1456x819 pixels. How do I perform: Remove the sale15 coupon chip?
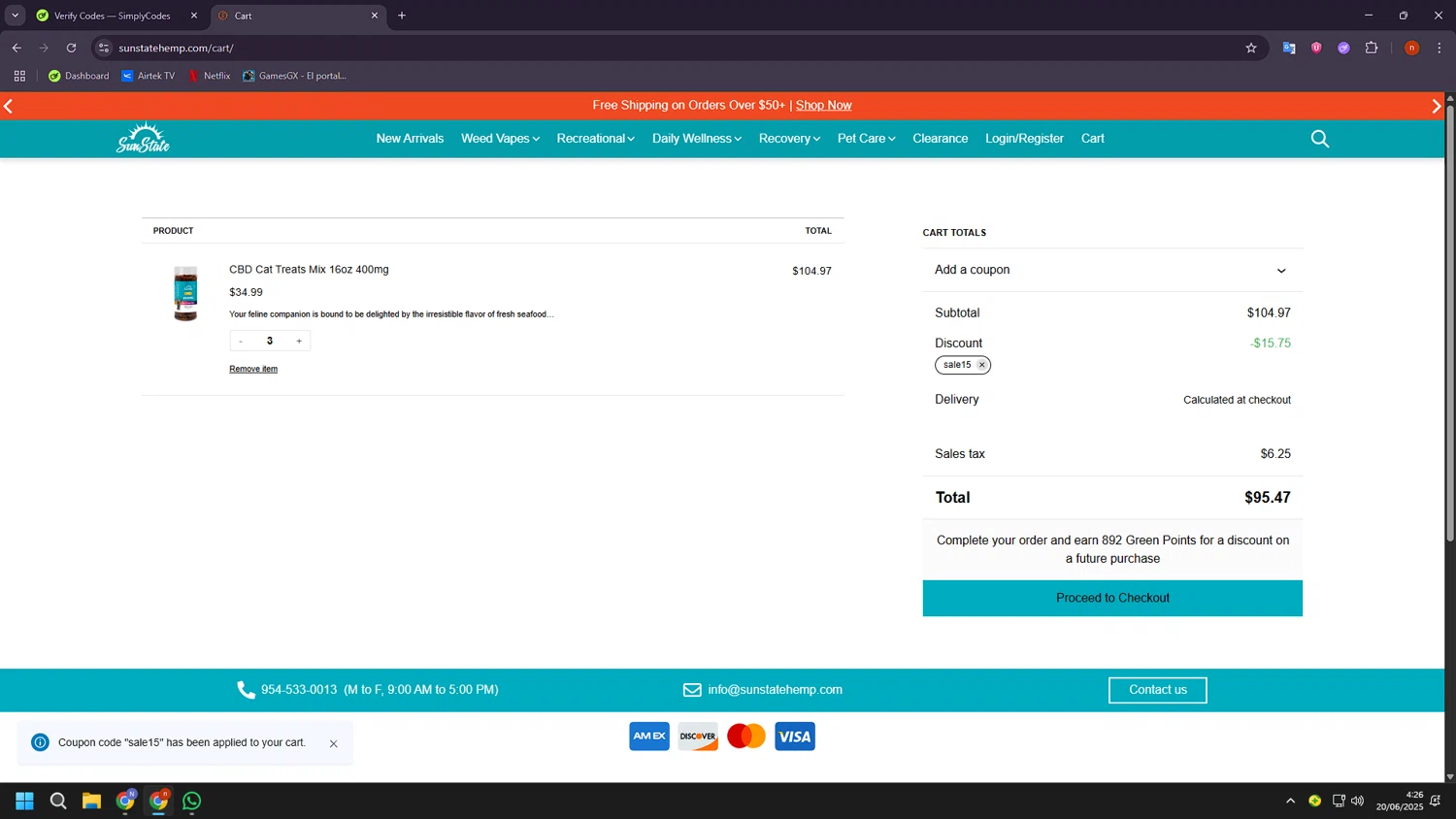coord(981,365)
